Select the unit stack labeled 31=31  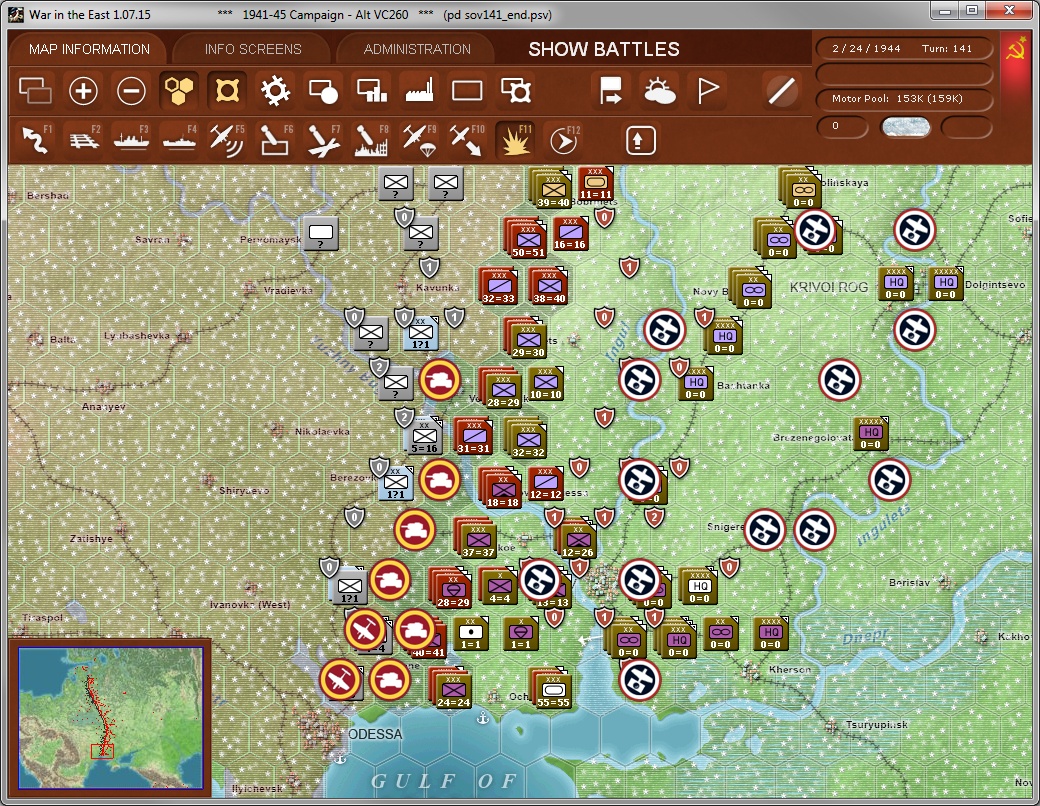474,437
